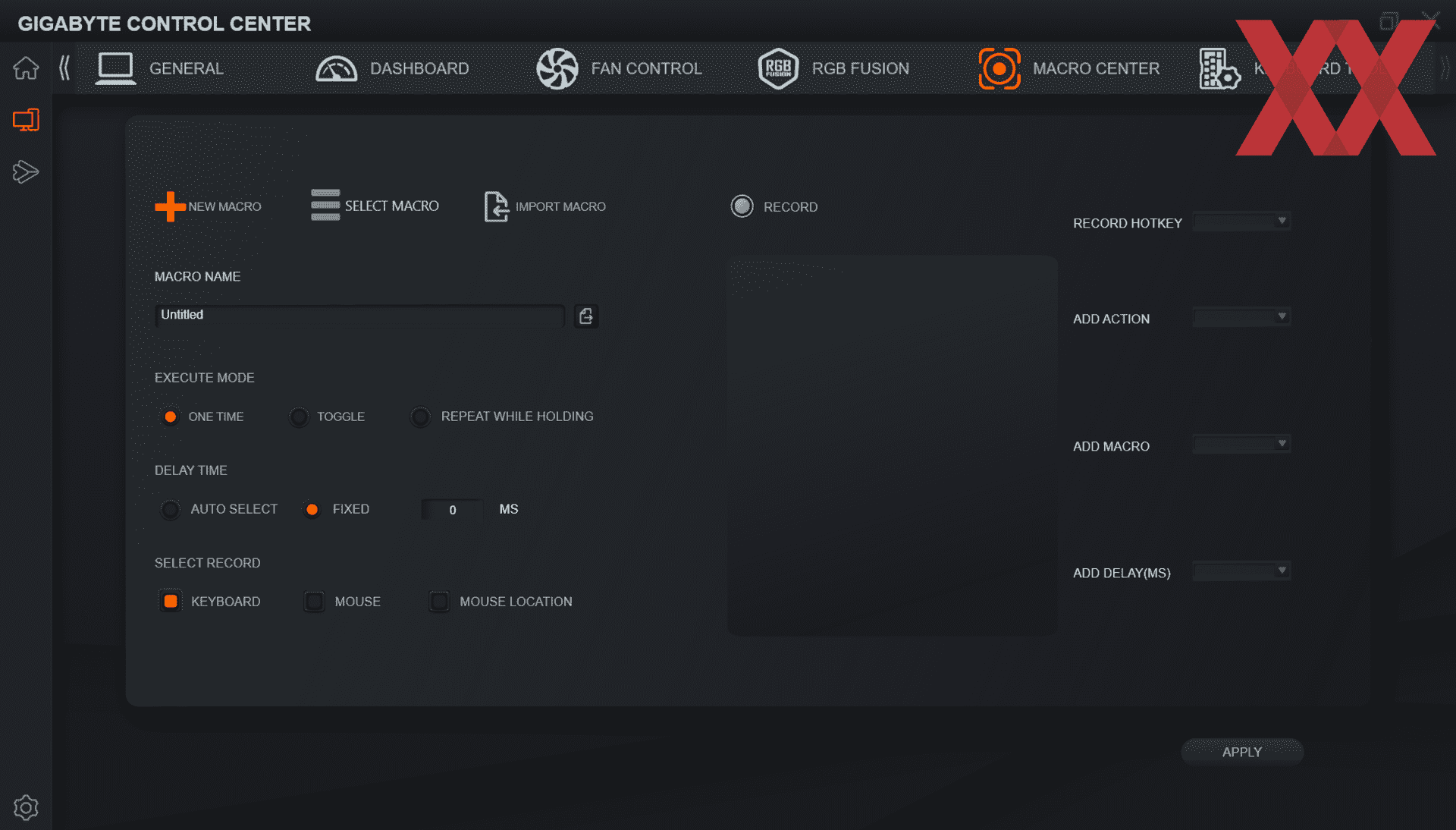1456x830 pixels.
Task: Click the APPLY button
Action: tap(1242, 752)
